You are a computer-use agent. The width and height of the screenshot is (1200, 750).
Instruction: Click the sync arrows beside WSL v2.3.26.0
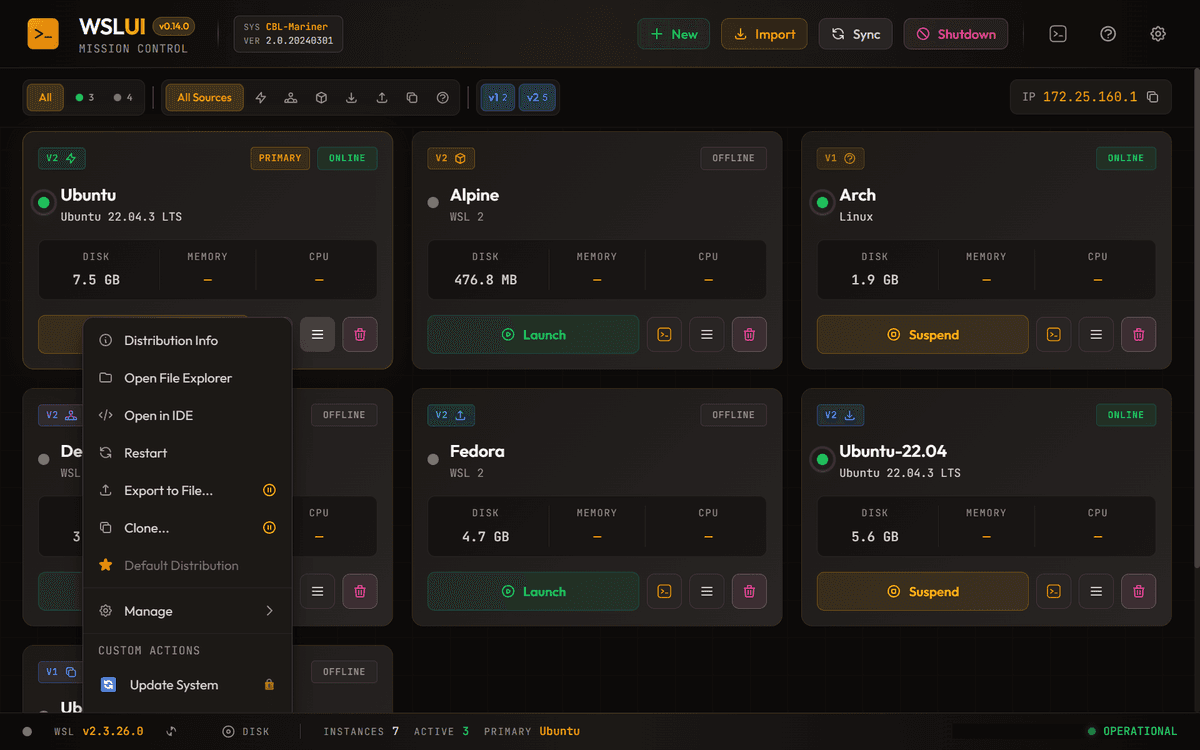tap(172, 731)
